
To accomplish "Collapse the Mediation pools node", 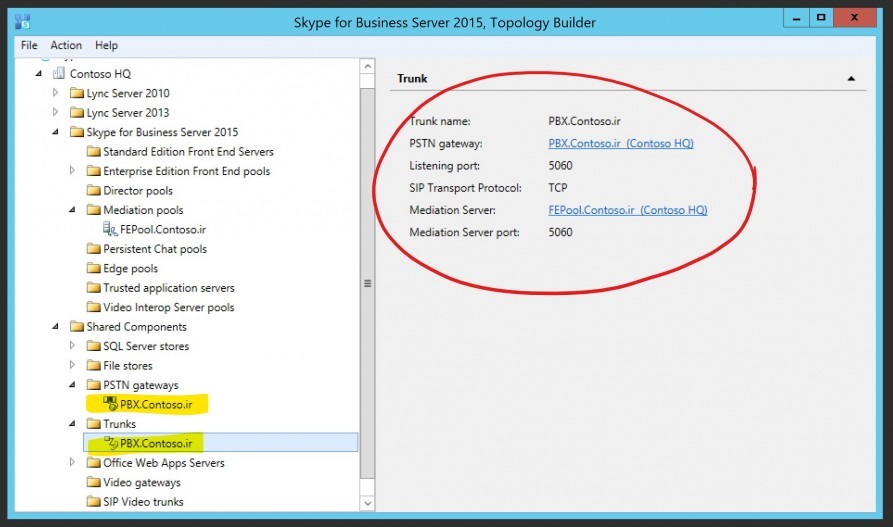I will pyautogui.click(x=72, y=210).
